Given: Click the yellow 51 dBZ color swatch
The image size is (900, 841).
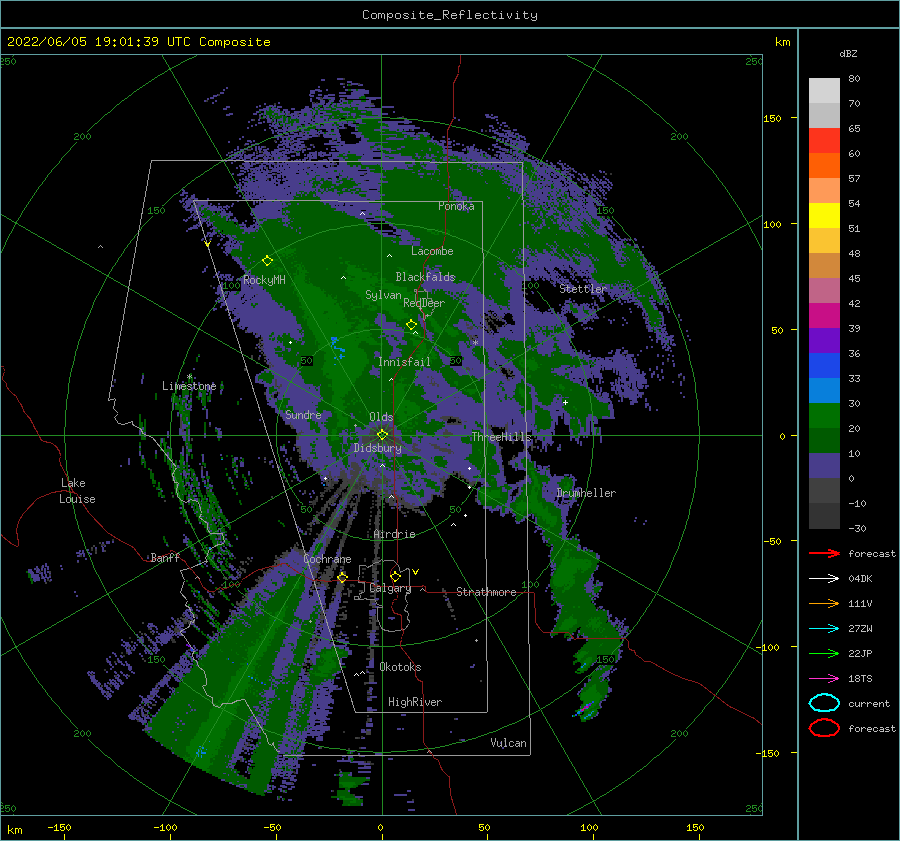Looking at the screenshot, I should click(824, 216).
